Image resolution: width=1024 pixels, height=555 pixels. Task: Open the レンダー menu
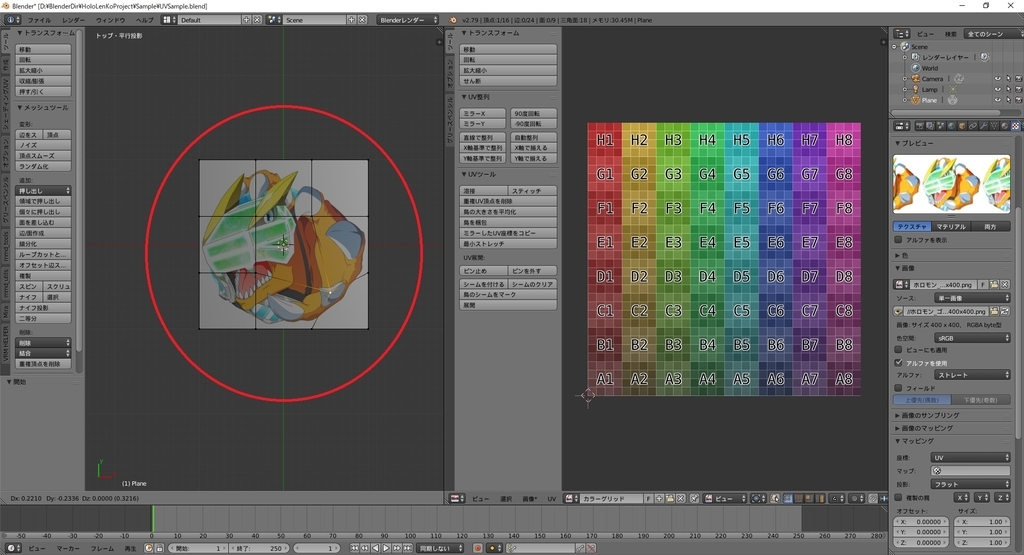point(73,20)
